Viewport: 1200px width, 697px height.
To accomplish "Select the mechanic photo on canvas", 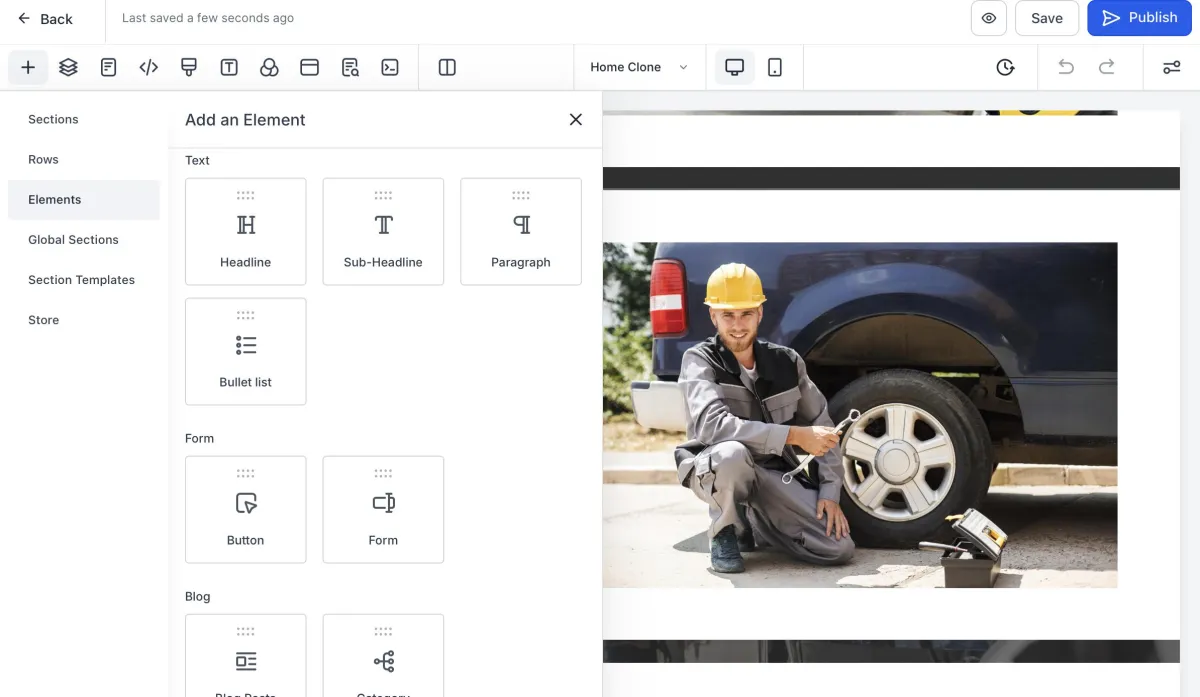I will [x=860, y=415].
